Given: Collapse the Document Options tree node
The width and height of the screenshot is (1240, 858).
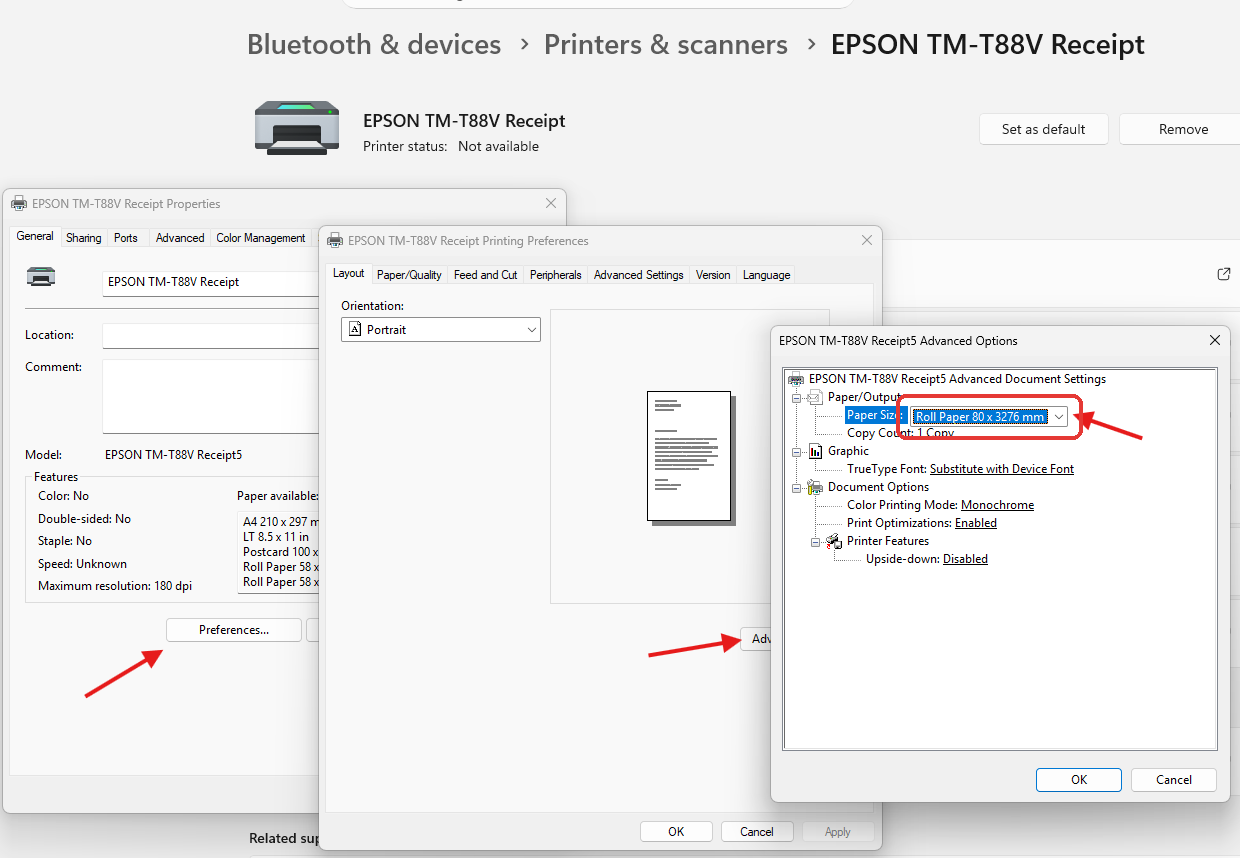Looking at the screenshot, I should pos(797,488).
